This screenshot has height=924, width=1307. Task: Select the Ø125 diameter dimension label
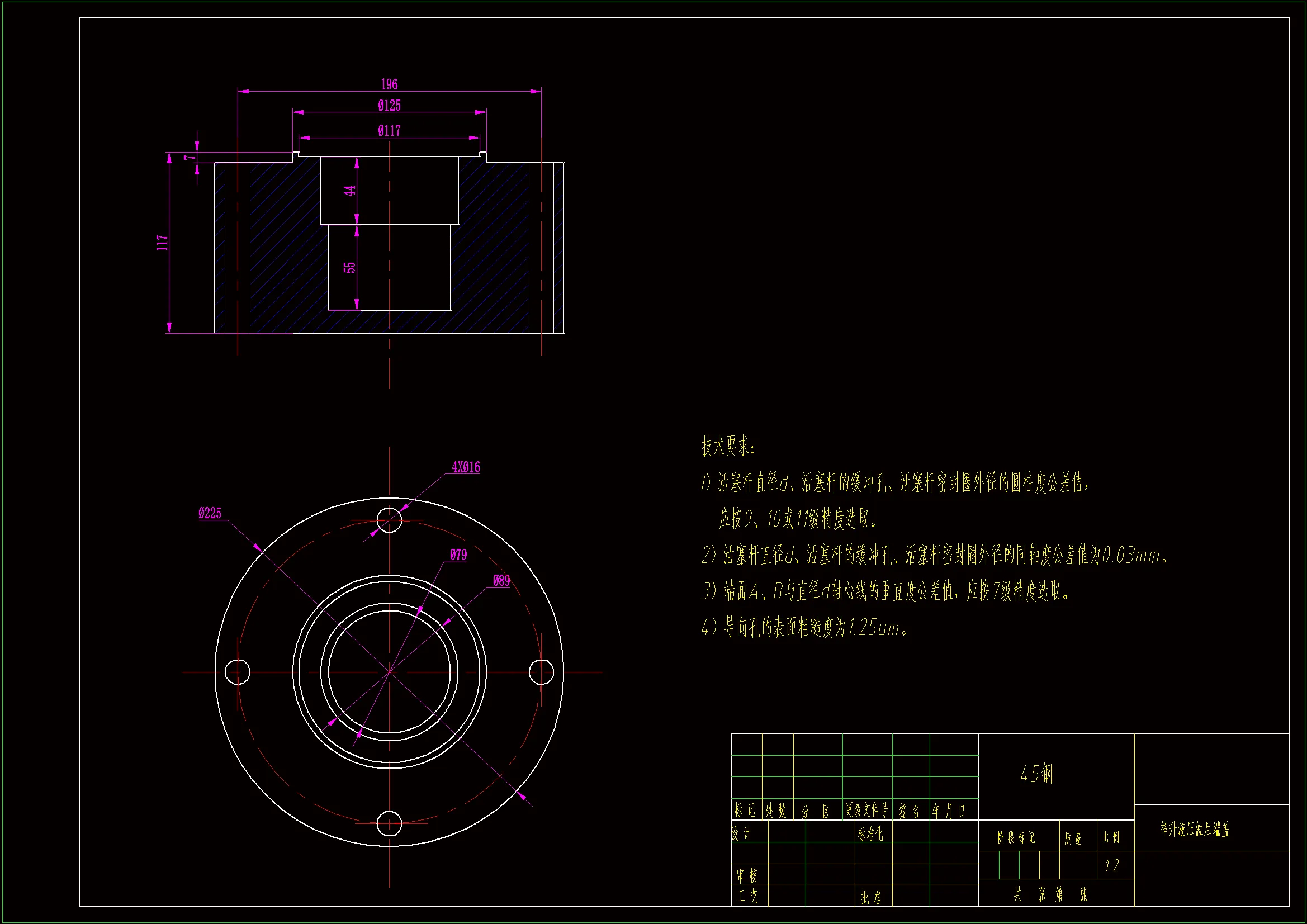tap(389, 106)
